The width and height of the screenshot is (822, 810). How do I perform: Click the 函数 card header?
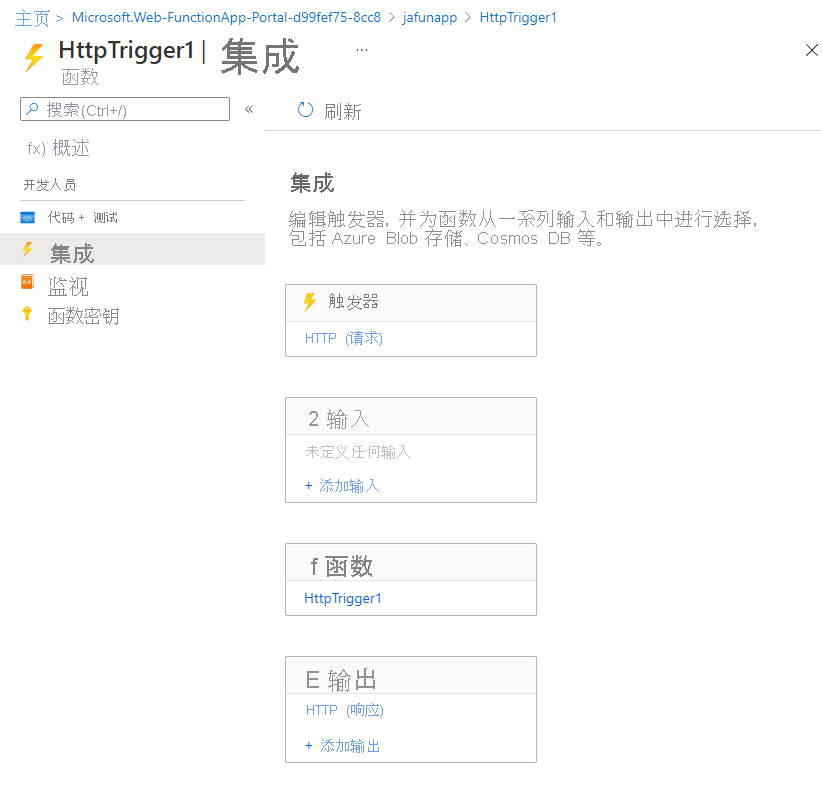click(411, 563)
